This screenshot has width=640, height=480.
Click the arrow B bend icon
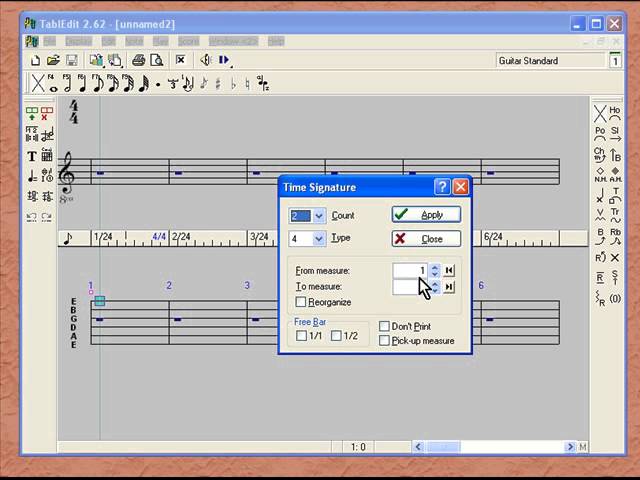615,155
